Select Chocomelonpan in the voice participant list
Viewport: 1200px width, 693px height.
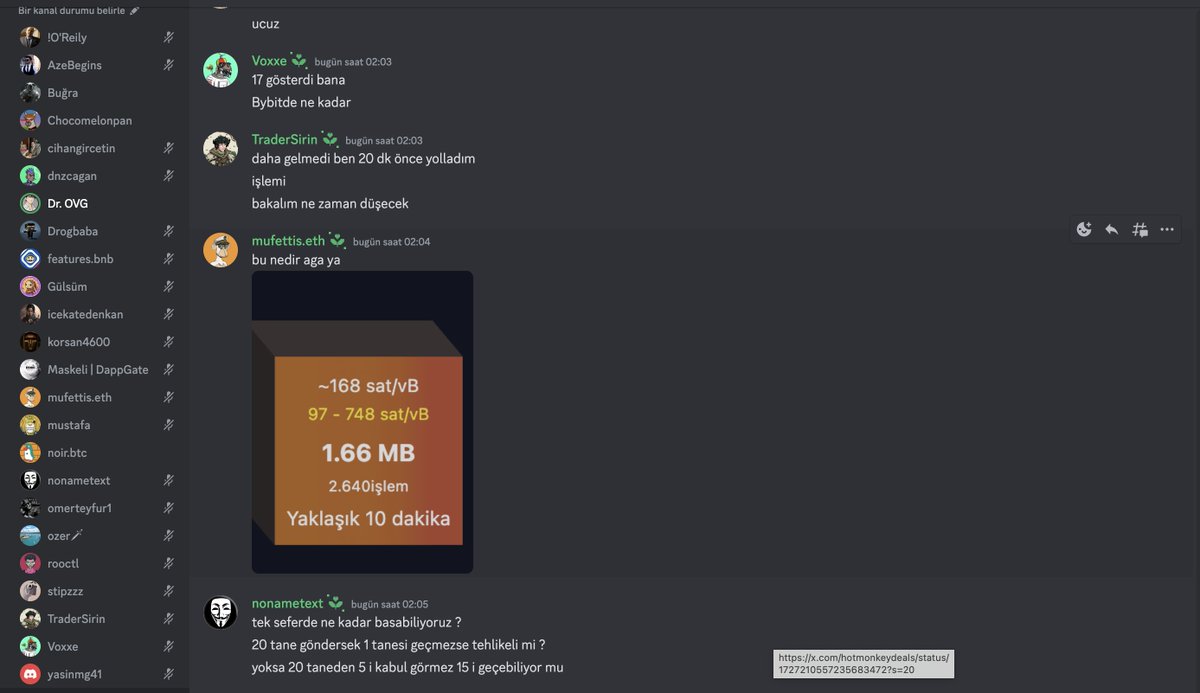[96, 120]
